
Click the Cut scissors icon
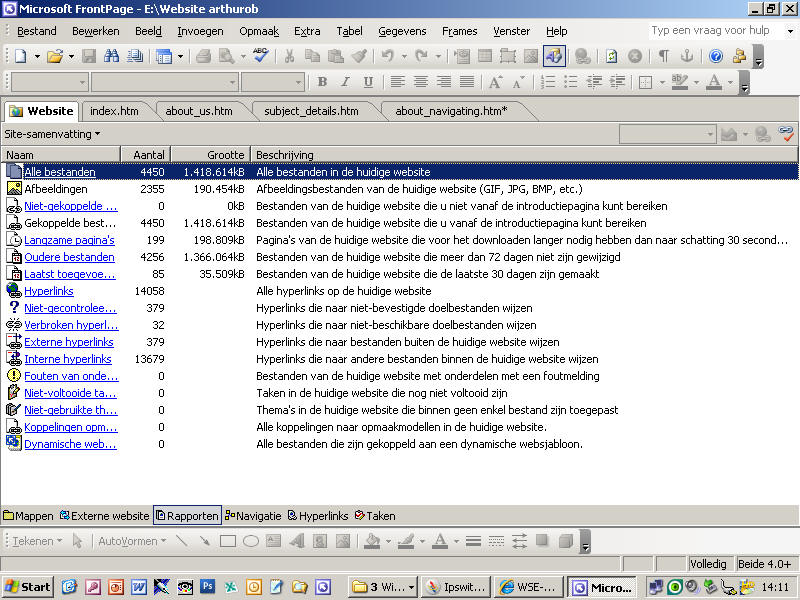(x=290, y=56)
